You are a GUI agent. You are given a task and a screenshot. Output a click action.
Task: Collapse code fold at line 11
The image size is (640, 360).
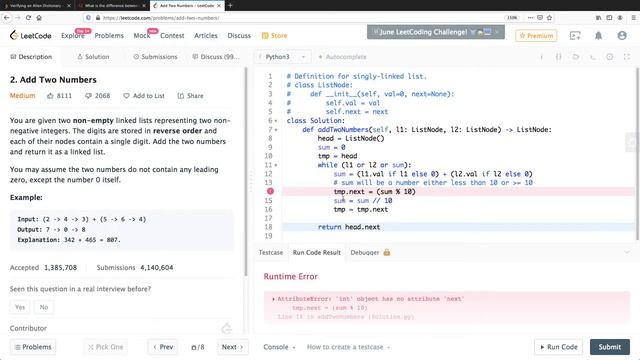[x=276, y=165]
